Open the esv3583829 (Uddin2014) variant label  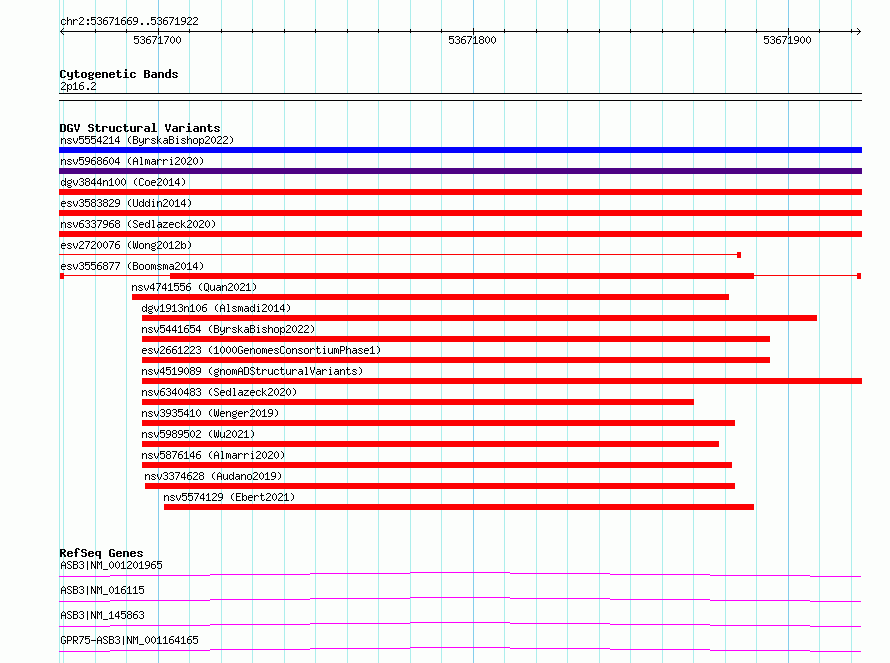(x=126, y=203)
